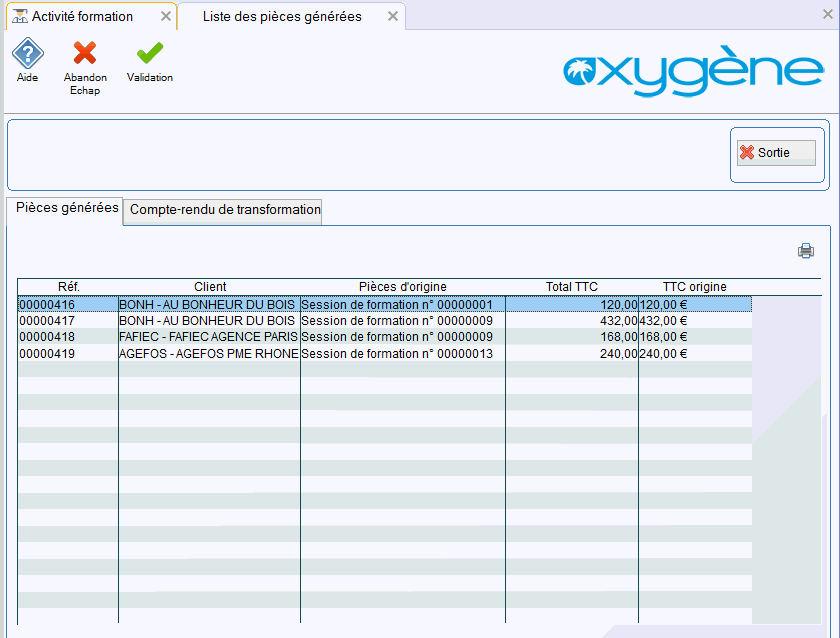840x638 pixels.
Task: Select the Liste des pièces générées tab
Action: pos(282,17)
